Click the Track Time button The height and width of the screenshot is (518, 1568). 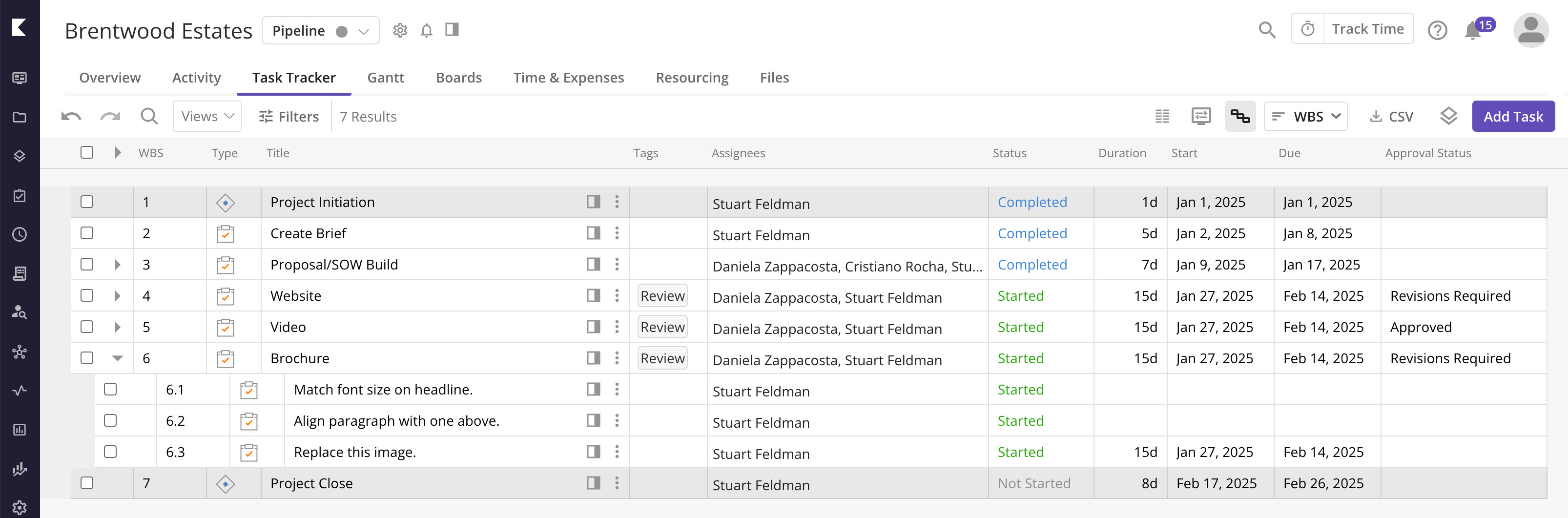pyautogui.click(x=1352, y=29)
